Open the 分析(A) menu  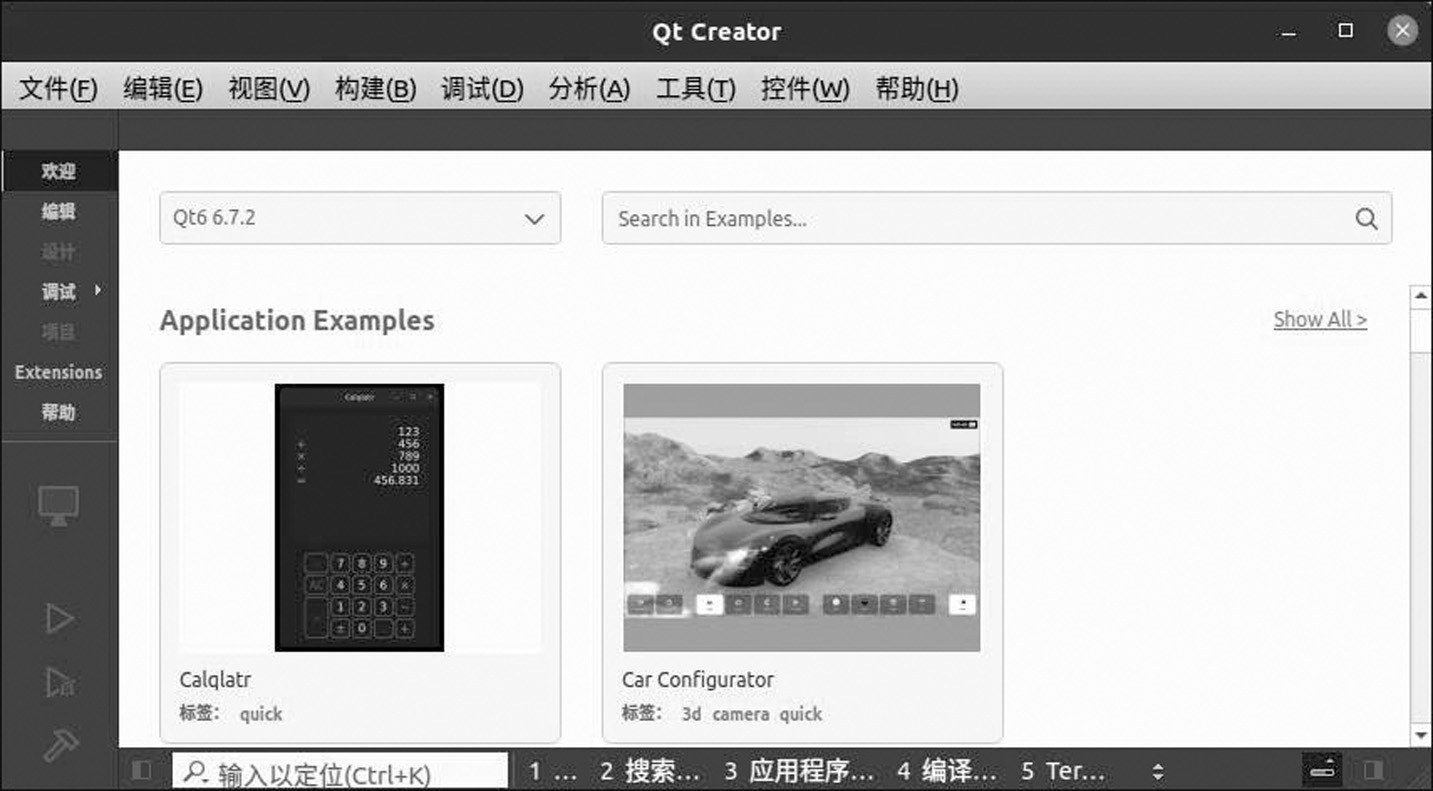[x=589, y=89]
